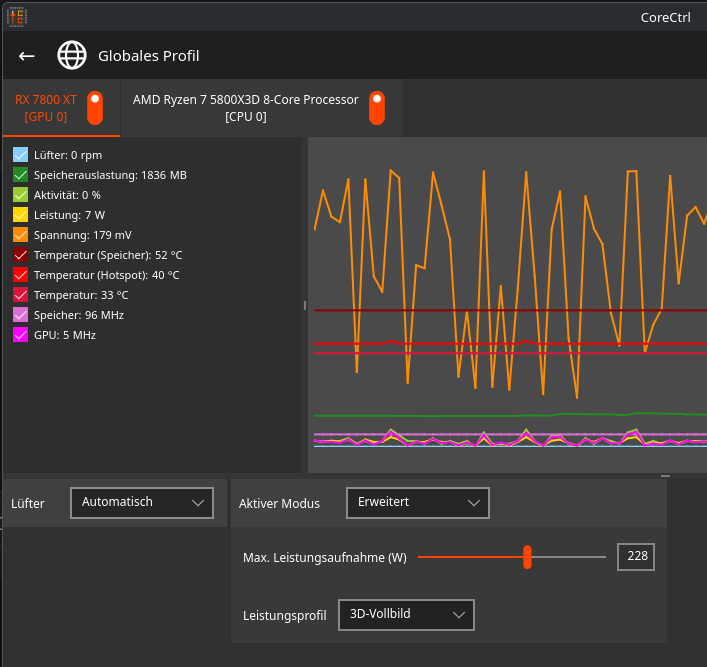Click the Leistungsprofil label
This screenshot has height=667, width=707.
click(285, 616)
